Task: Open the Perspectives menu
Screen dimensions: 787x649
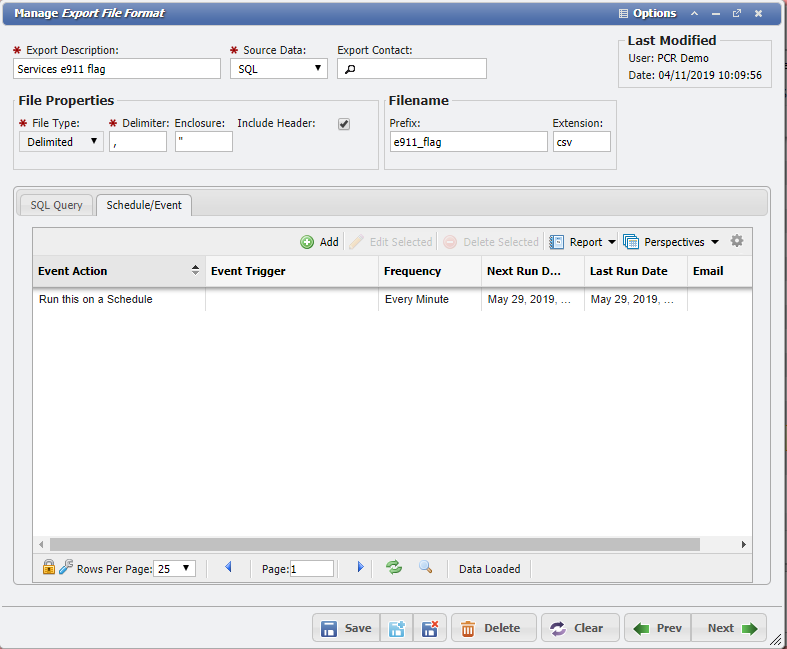Action: [671, 242]
